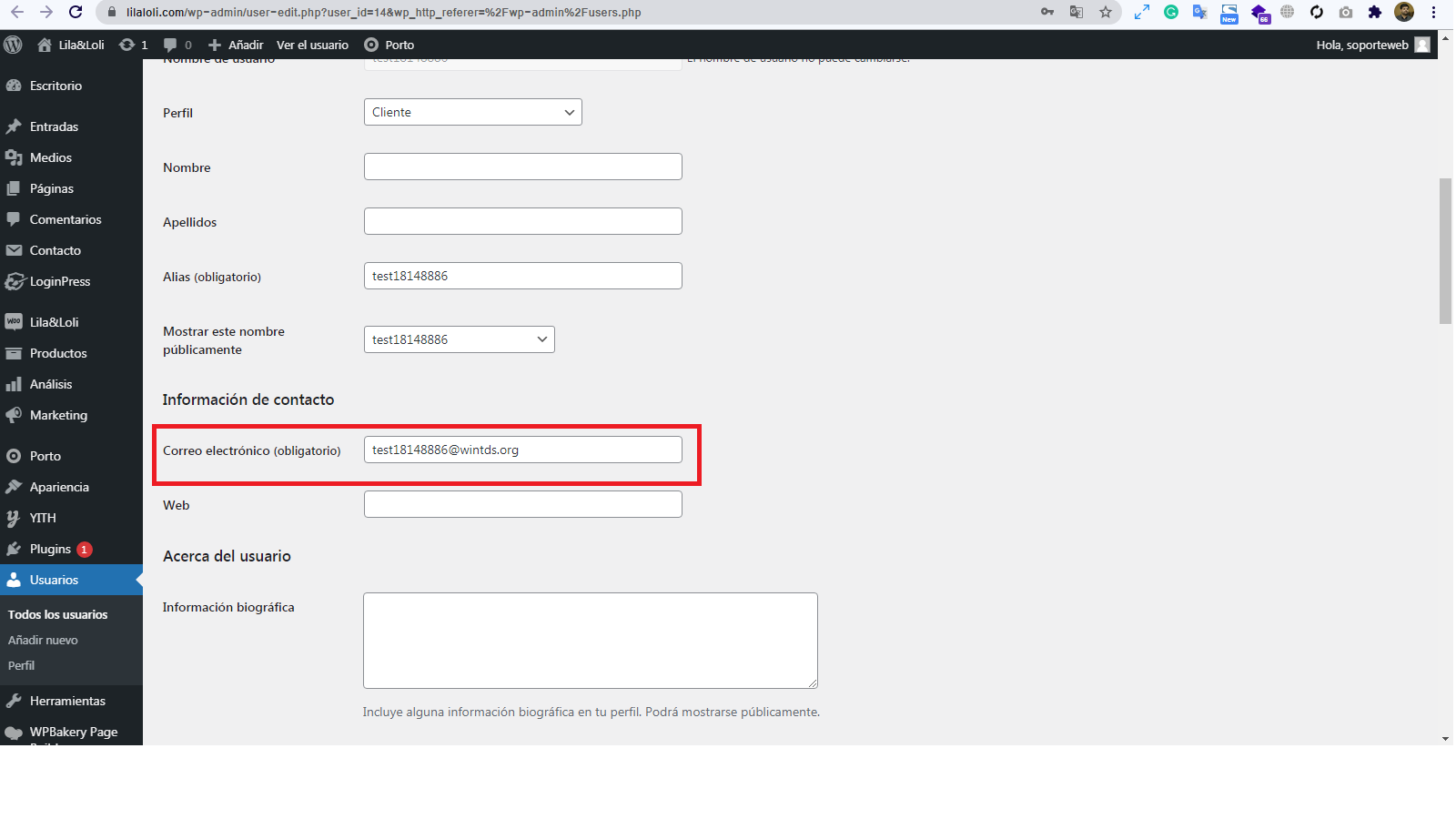Click Perfil submenu link under Usuarios
The image size is (1456, 819).
click(21, 665)
